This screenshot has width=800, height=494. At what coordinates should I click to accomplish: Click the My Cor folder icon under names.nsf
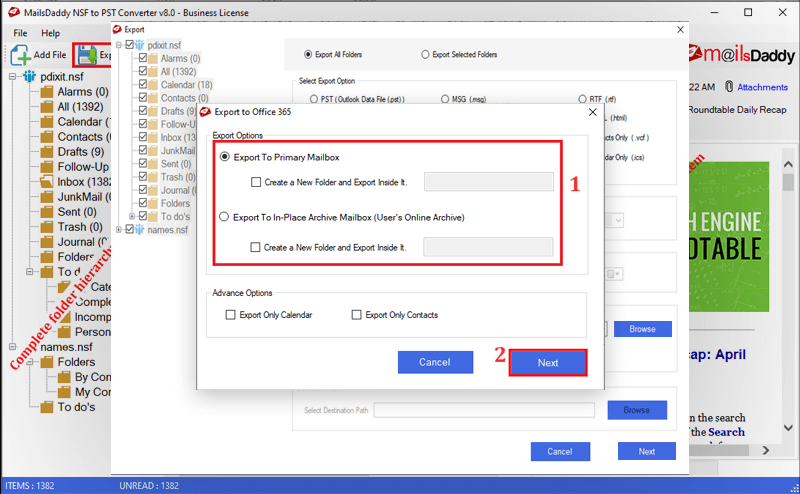[x=64, y=392]
